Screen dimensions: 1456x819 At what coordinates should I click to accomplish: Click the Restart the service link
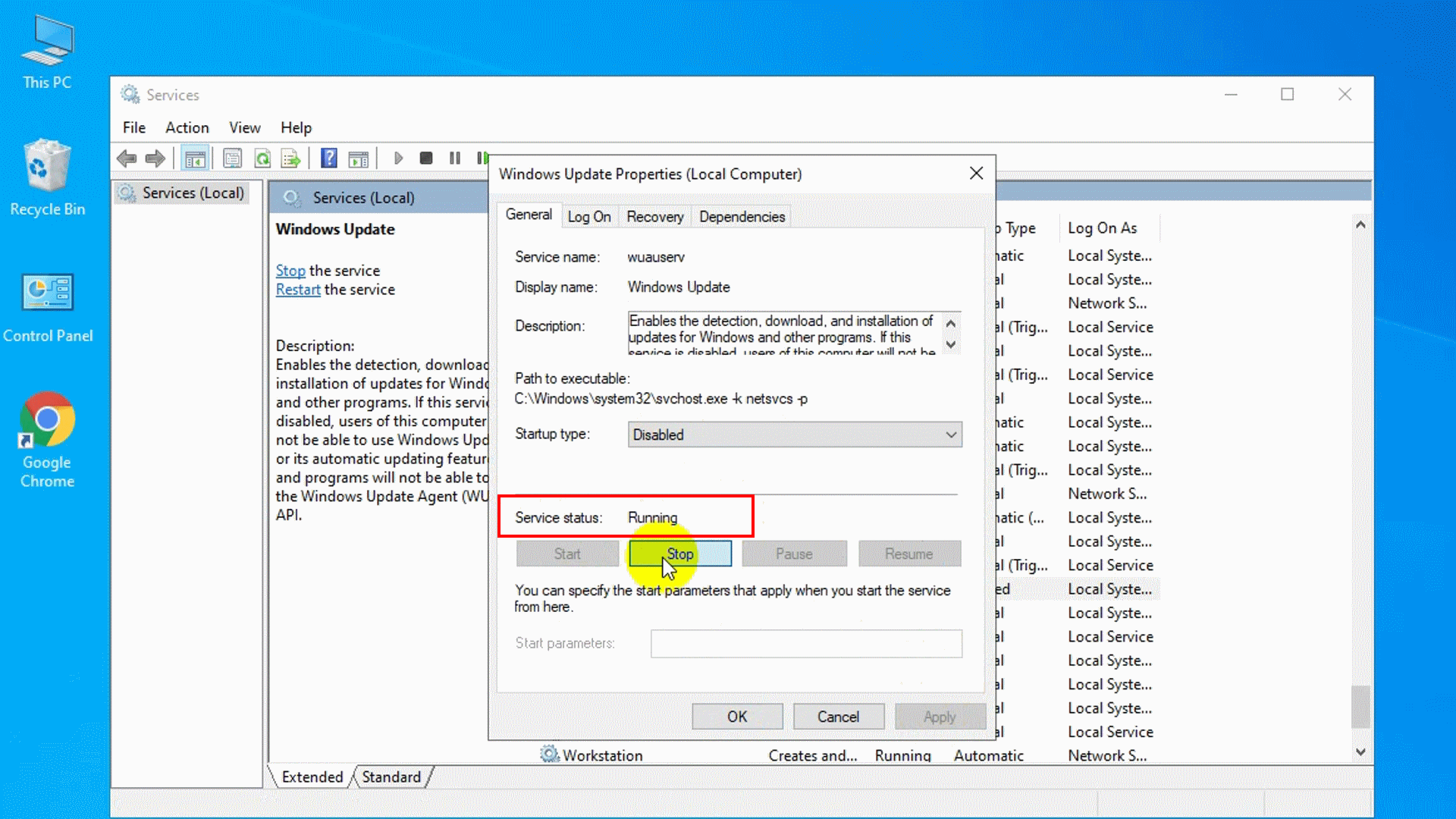[x=297, y=289]
